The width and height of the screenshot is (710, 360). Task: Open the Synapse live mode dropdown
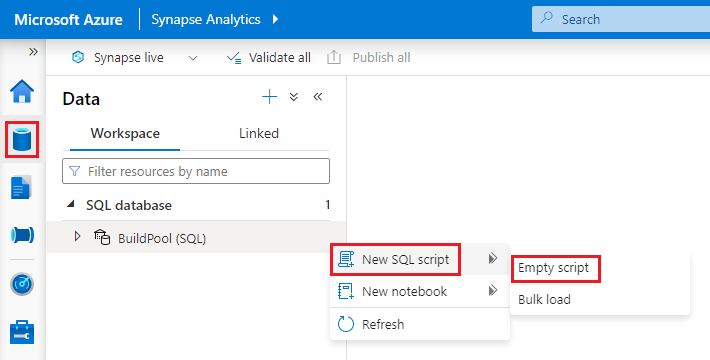pos(193,58)
